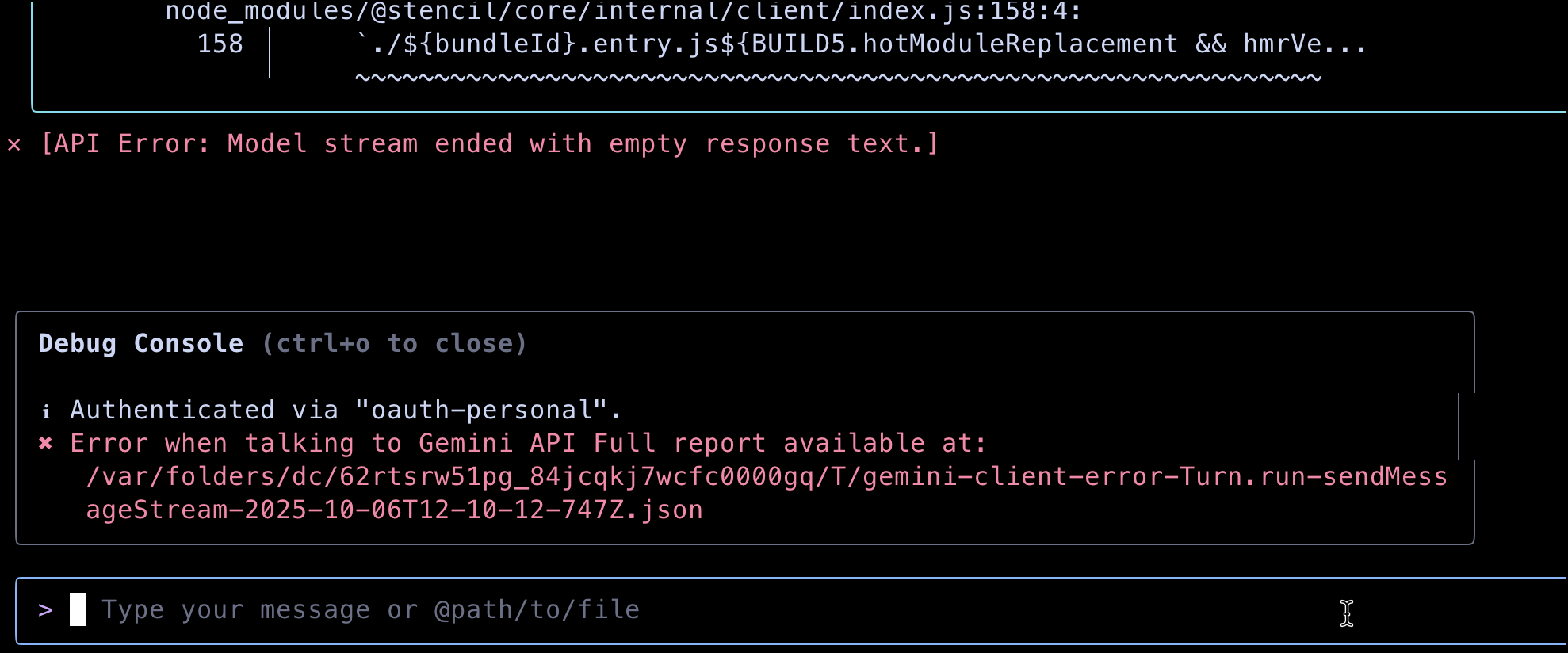The height and width of the screenshot is (653, 1568).
Task: Click the "Model stream ended" API error message
Action: pyautogui.click(x=490, y=144)
